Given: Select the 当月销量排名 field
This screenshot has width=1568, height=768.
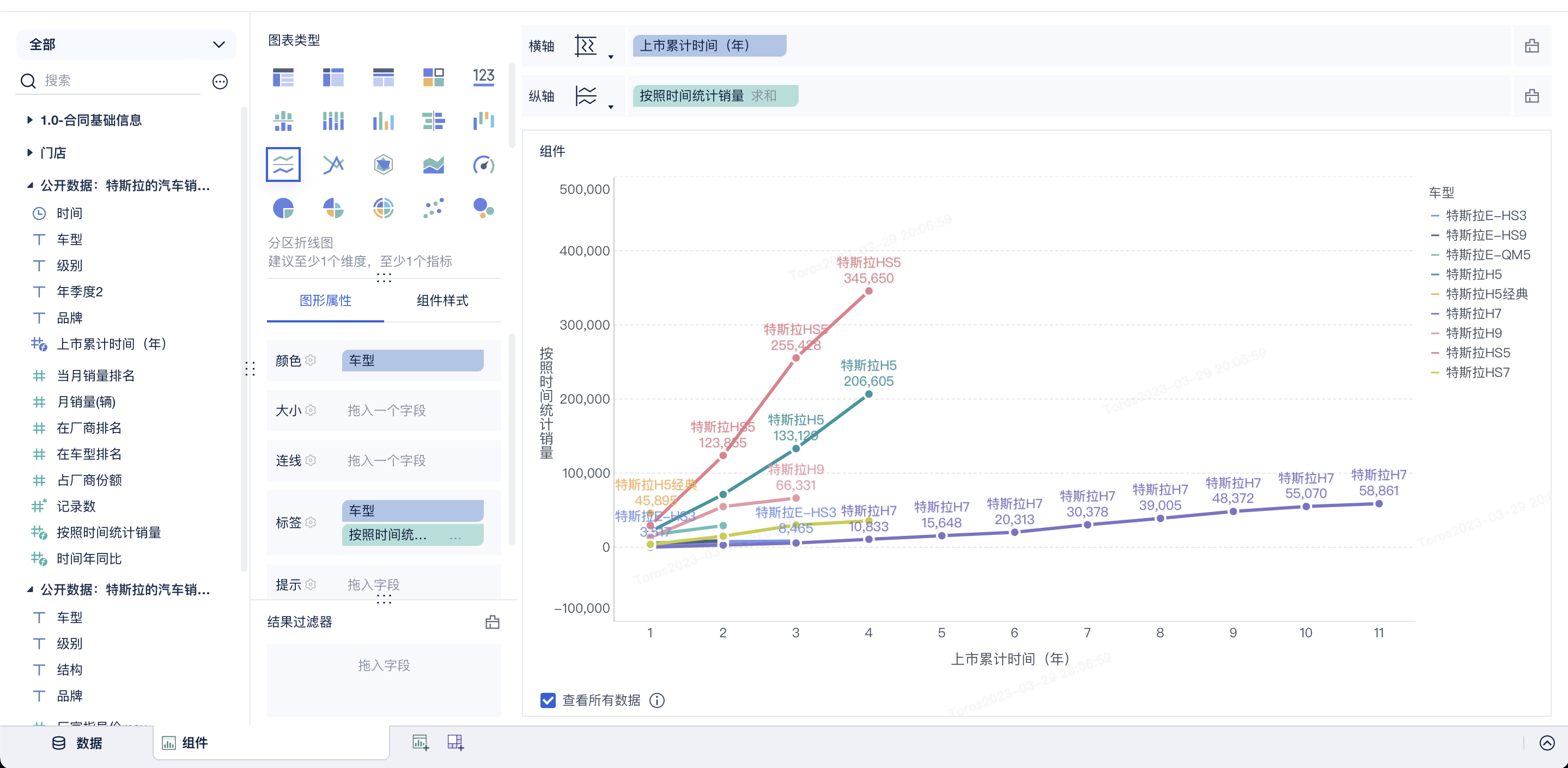Looking at the screenshot, I should tap(95, 375).
